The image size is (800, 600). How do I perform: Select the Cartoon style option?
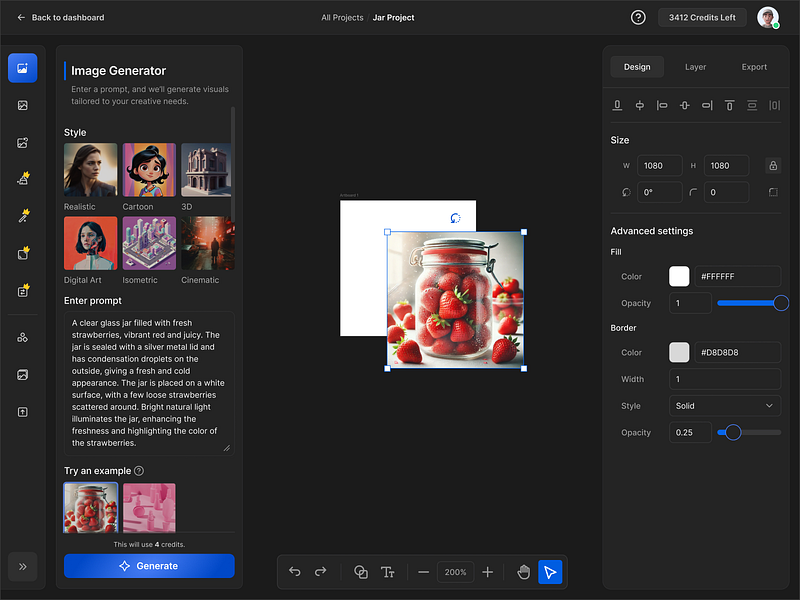pyautogui.click(x=149, y=170)
